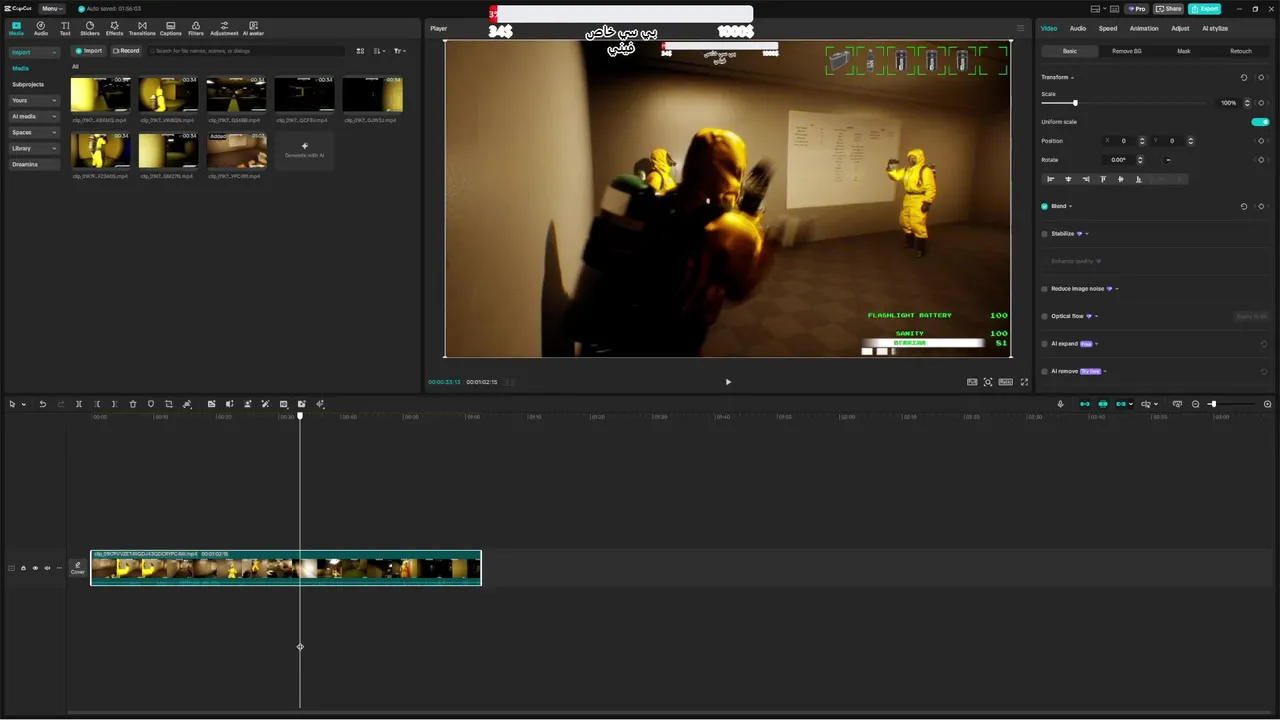Add keyframe for Position
This screenshot has width=1280, height=720.
point(1262,141)
